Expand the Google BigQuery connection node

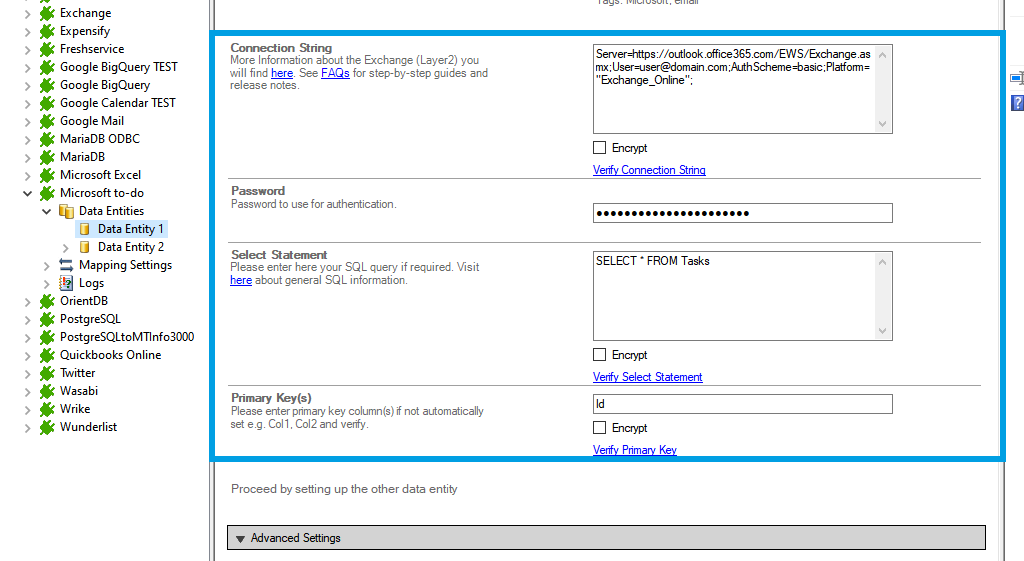pos(27,86)
